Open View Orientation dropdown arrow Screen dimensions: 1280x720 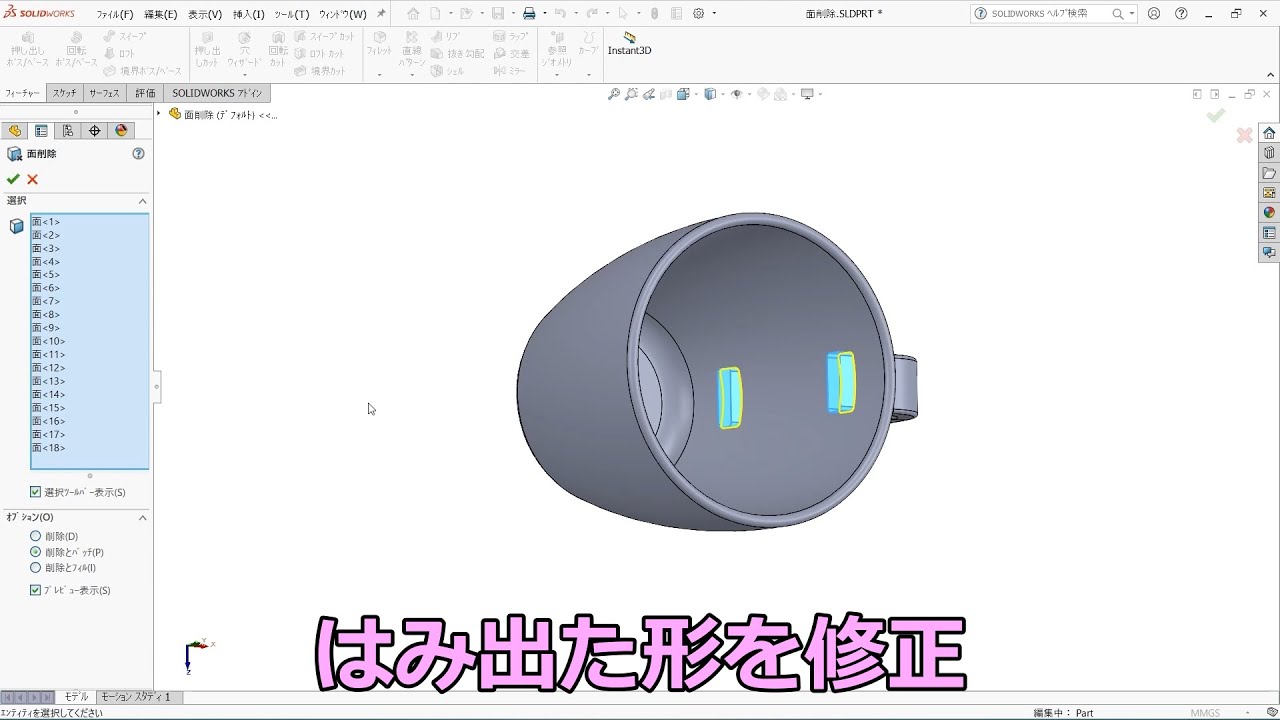[x=696, y=94]
